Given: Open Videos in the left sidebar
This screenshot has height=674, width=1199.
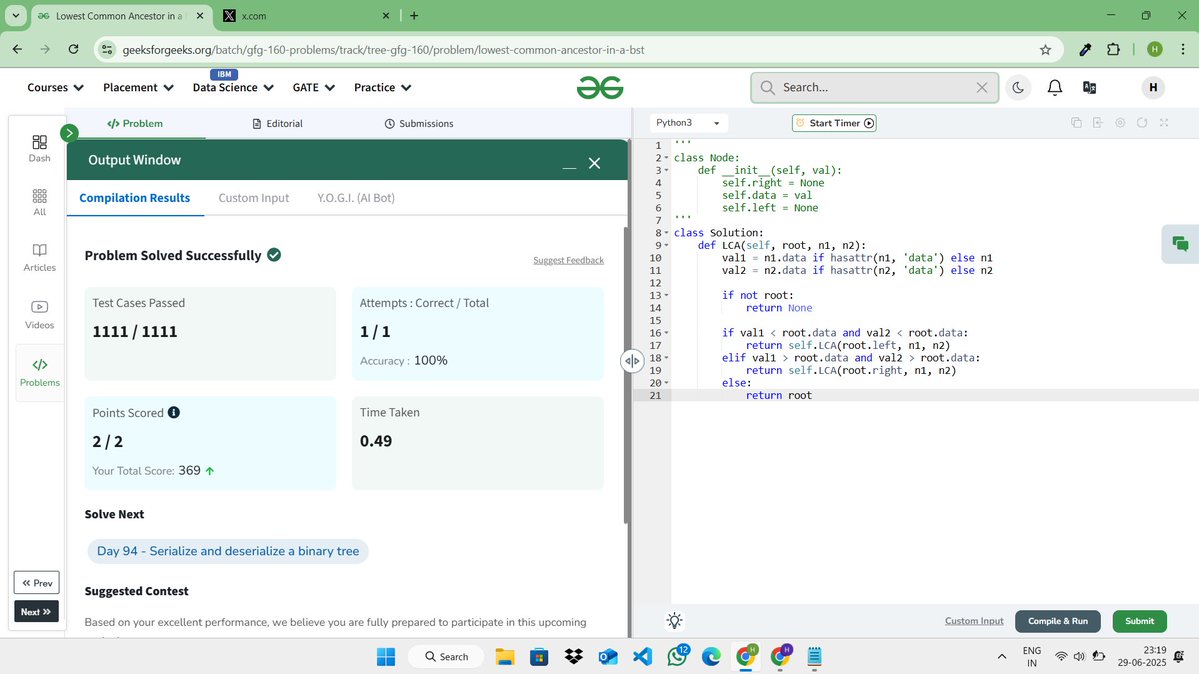Looking at the screenshot, I should tap(40, 315).
